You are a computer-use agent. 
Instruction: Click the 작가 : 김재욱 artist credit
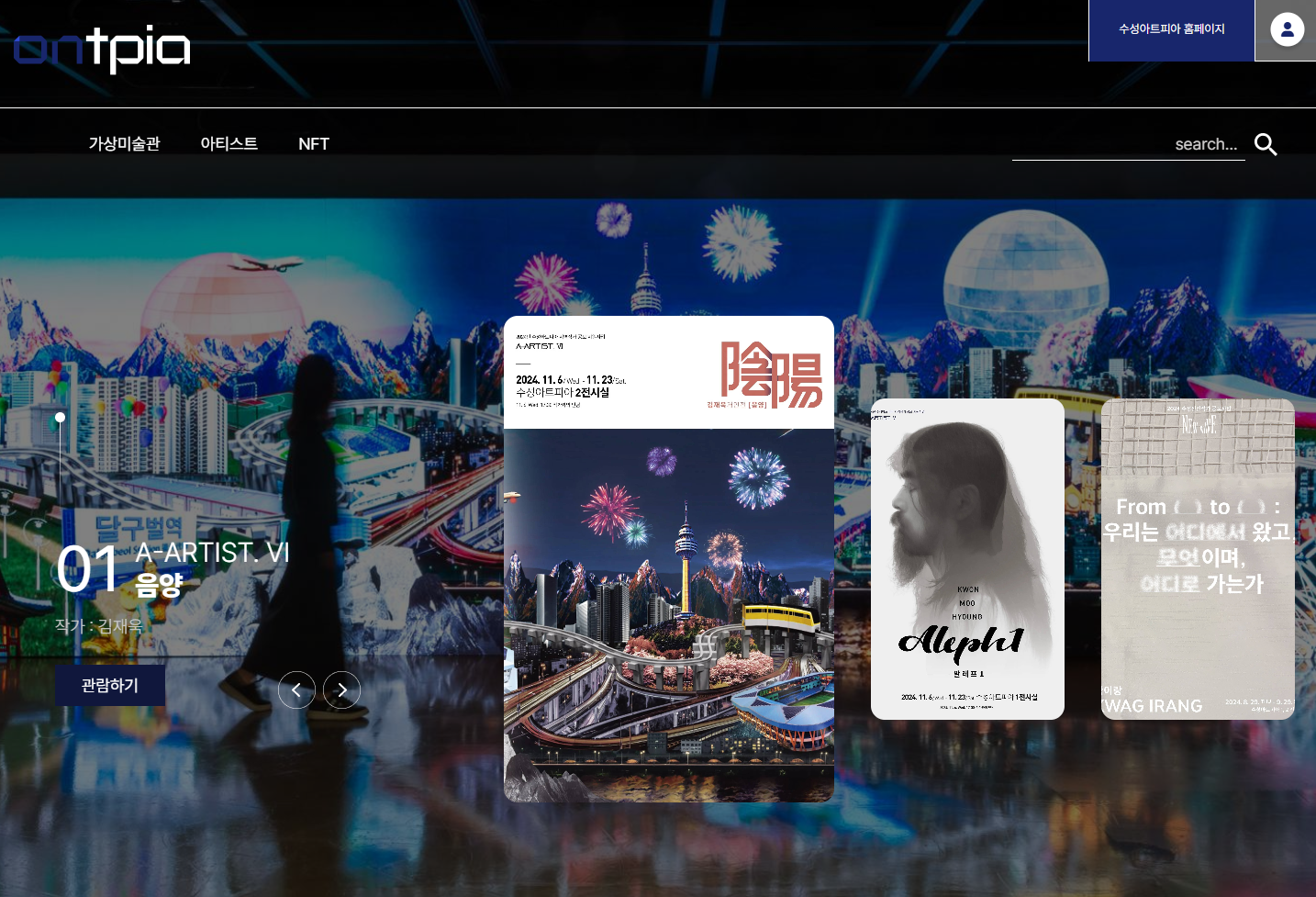(x=99, y=626)
